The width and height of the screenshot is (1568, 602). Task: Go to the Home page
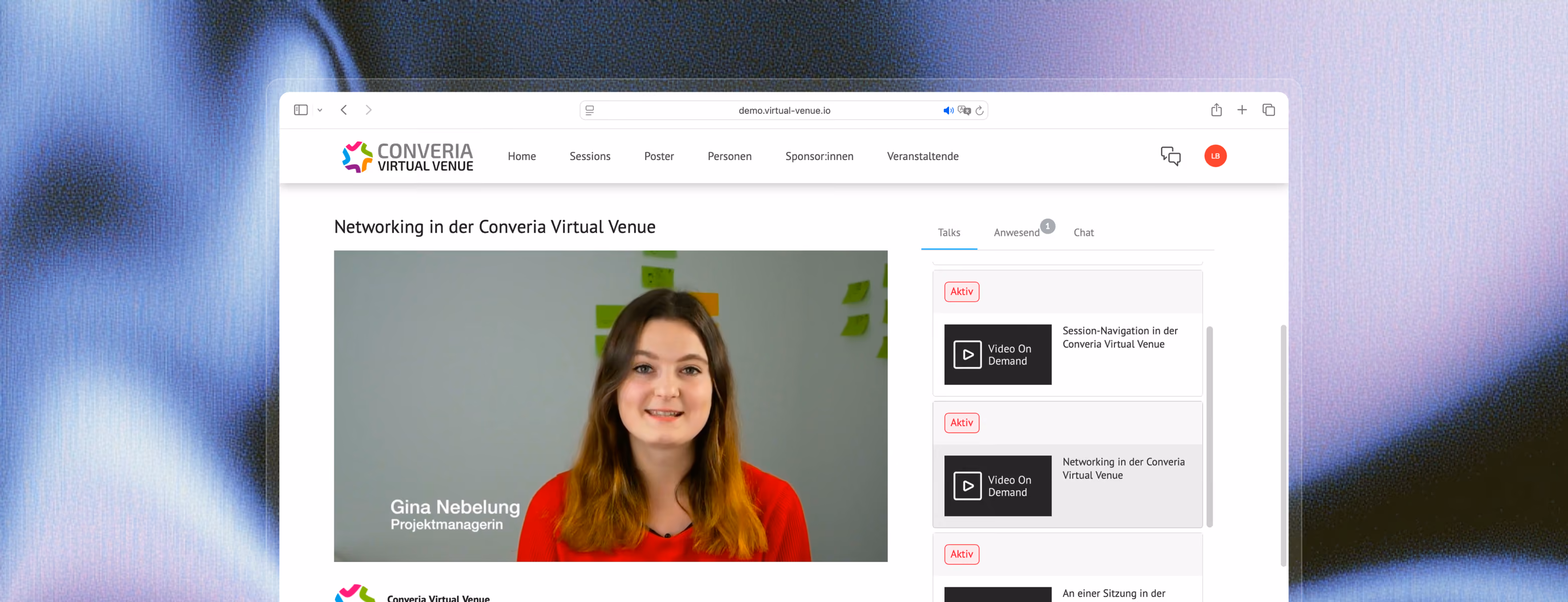click(522, 156)
